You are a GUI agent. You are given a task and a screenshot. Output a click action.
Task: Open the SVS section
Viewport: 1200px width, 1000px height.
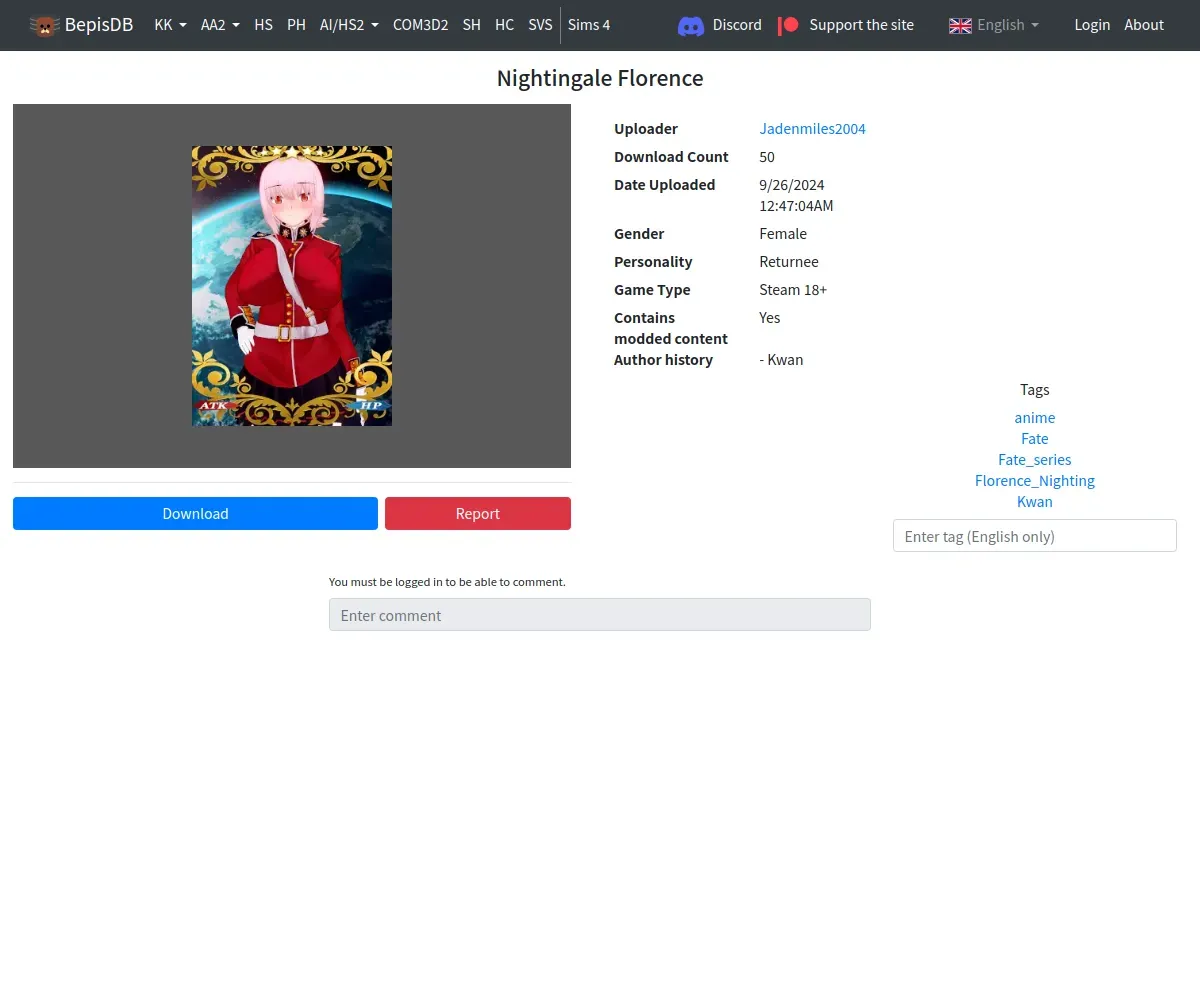(x=540, y=25)
